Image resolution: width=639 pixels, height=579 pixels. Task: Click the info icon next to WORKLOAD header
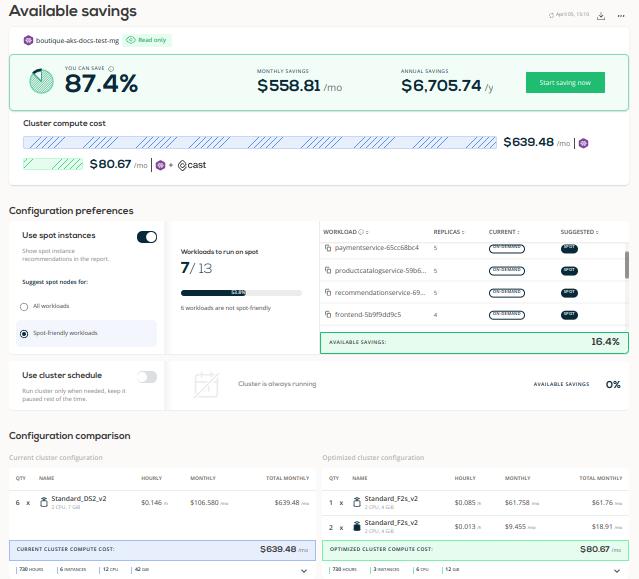tap(361, 232)
